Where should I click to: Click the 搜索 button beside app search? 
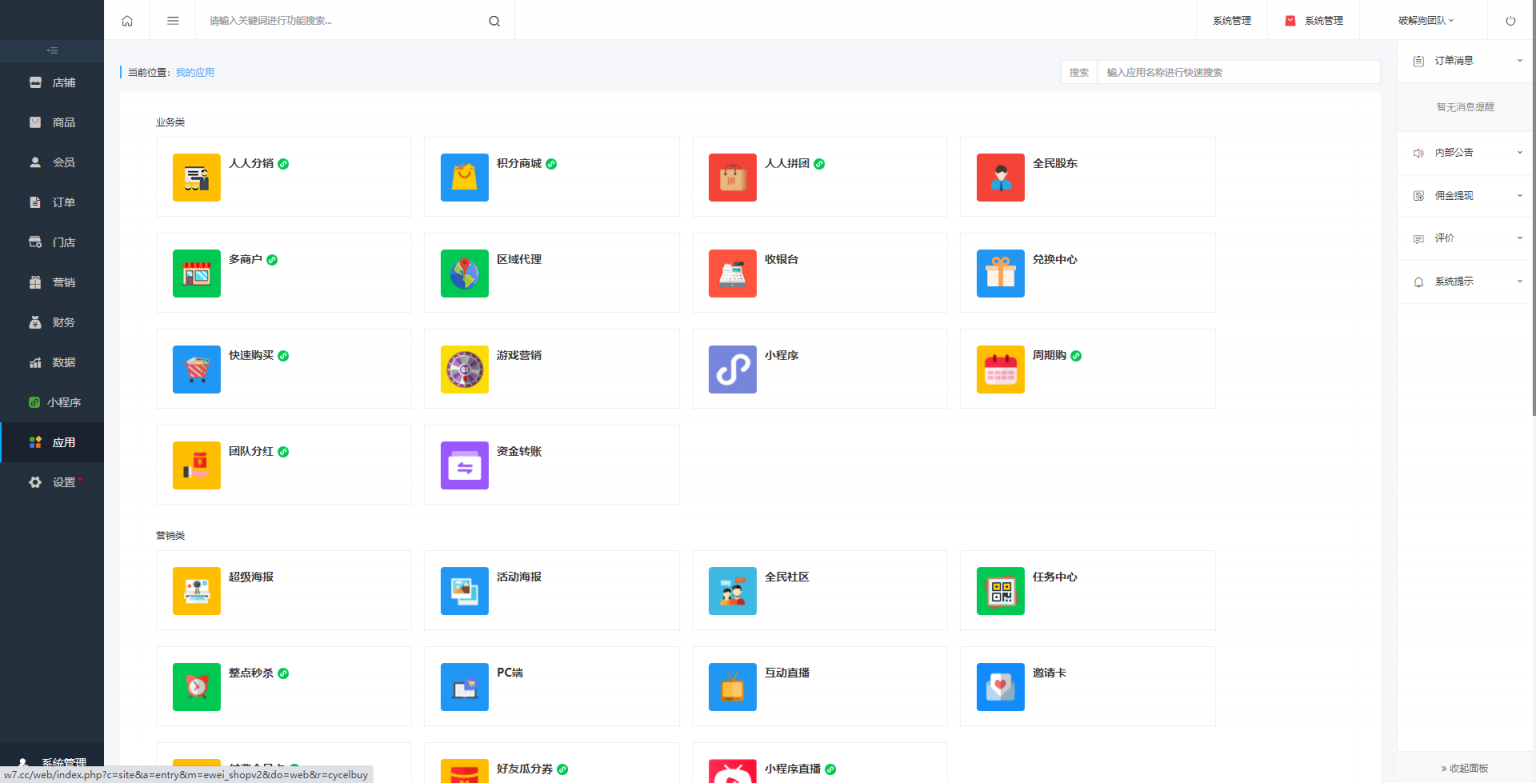point(1079,72)
